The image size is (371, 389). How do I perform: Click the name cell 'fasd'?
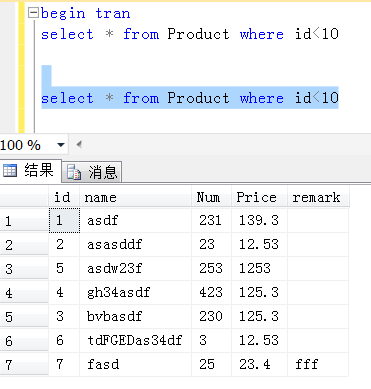pyautogui.click(x=135, y=364)
